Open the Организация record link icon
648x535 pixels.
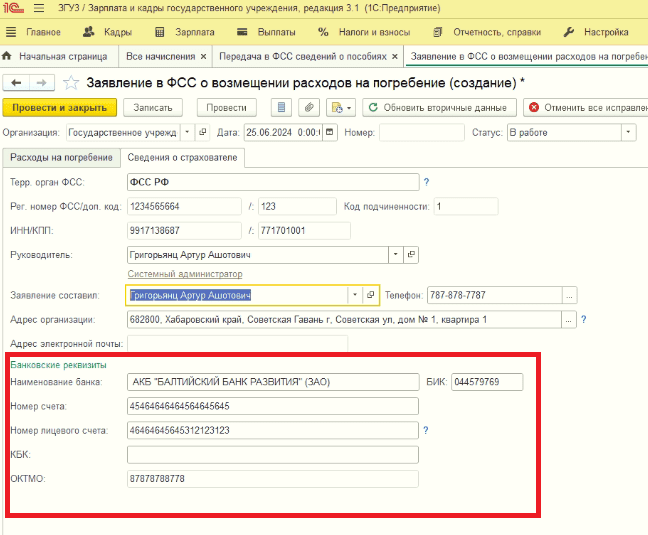[202, 133]
